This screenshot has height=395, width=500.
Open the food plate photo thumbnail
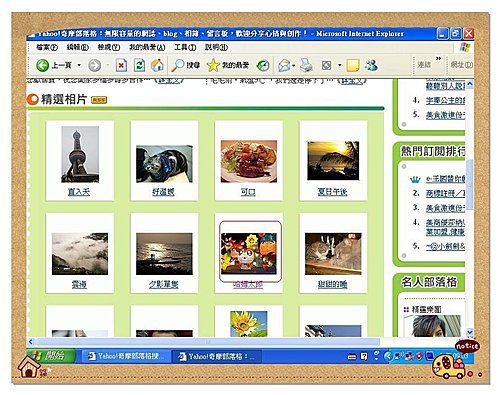pyautogui.click(x=249, y=161)
